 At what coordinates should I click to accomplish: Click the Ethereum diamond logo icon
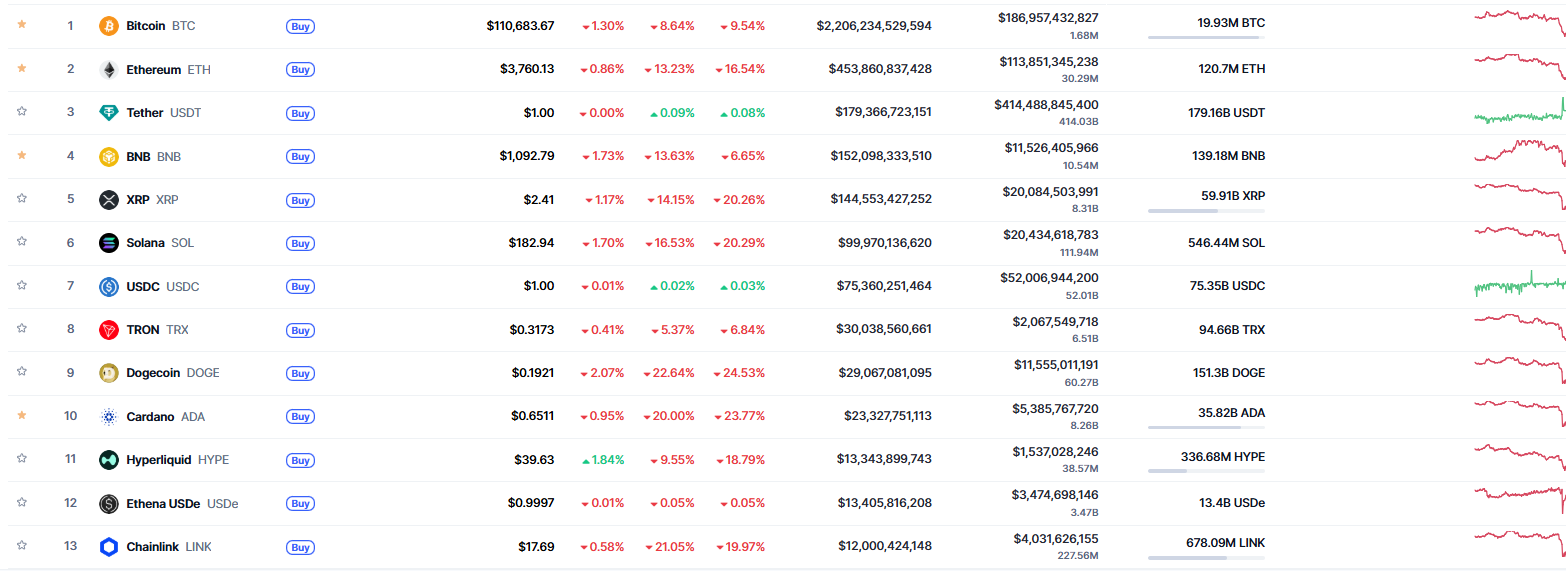109,70
